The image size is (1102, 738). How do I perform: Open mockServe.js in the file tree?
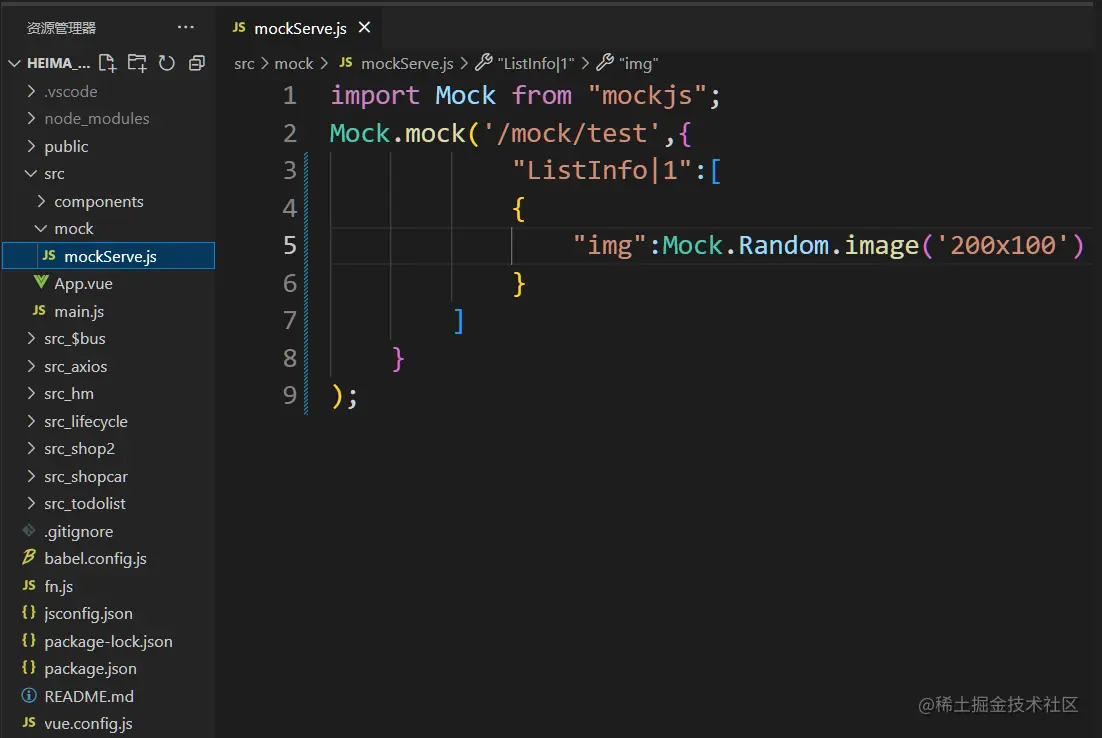tap(109, 256)
